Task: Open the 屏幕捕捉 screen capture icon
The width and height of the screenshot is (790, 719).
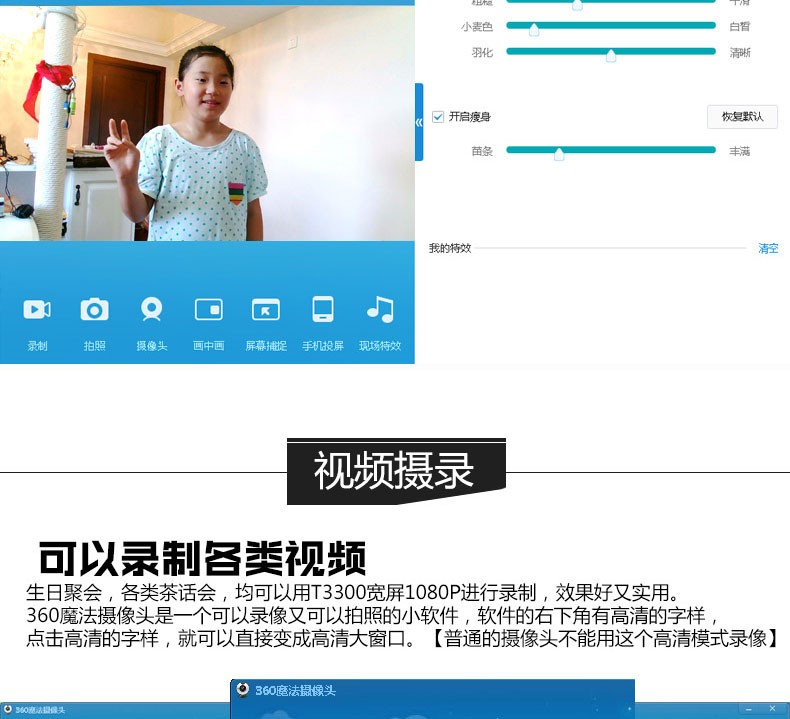Action: pyautogui.click(x=266, y=309)
